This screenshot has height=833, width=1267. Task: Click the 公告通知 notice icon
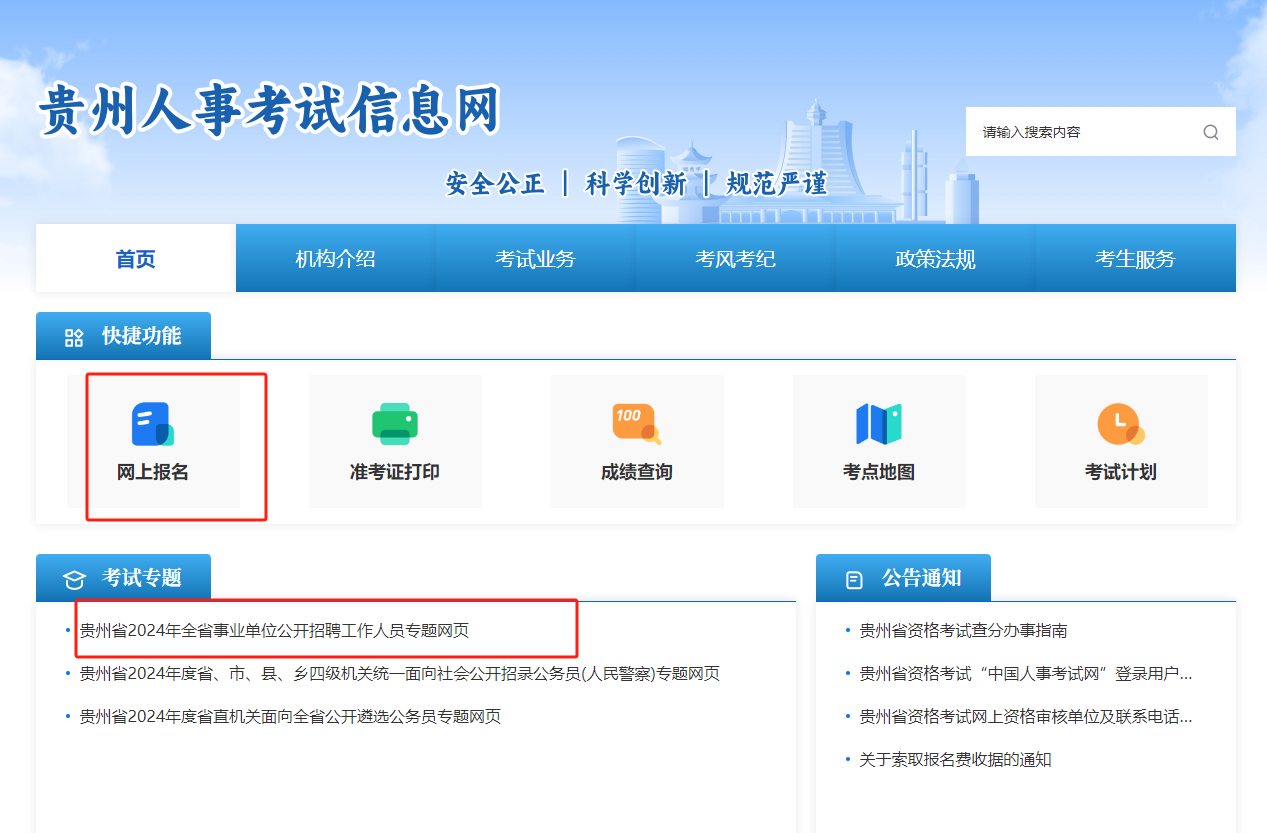tap(854, 579)
